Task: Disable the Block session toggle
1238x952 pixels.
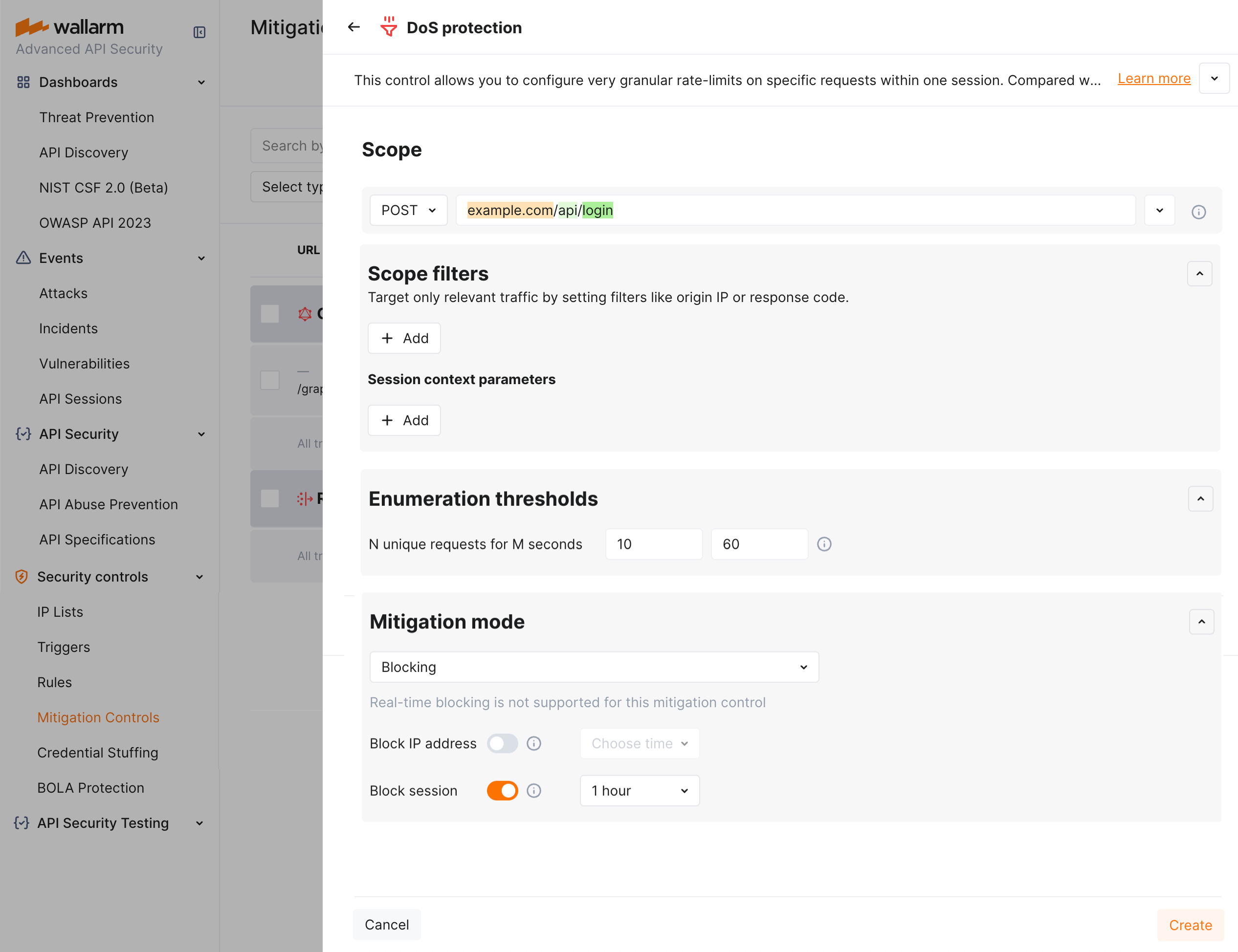Action: tap(502, 791)
